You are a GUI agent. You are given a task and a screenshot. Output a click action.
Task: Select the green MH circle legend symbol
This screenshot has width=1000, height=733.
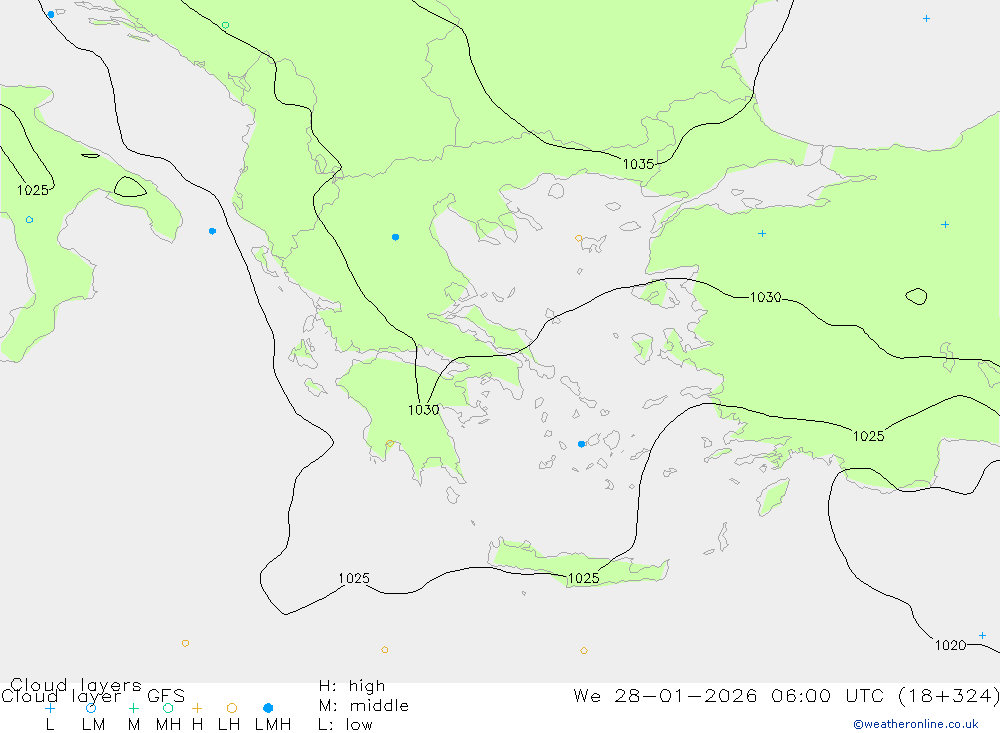pyautogui.click(x=168, y=708)
